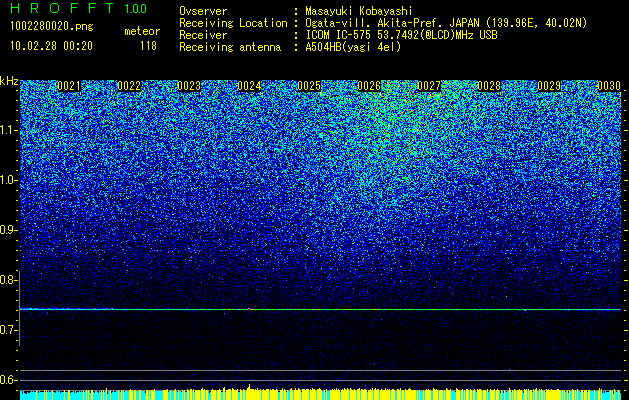Viewport: 629px width, 400px height.
Task: Click the A504HB antenna text
Action: coord(353,47)
